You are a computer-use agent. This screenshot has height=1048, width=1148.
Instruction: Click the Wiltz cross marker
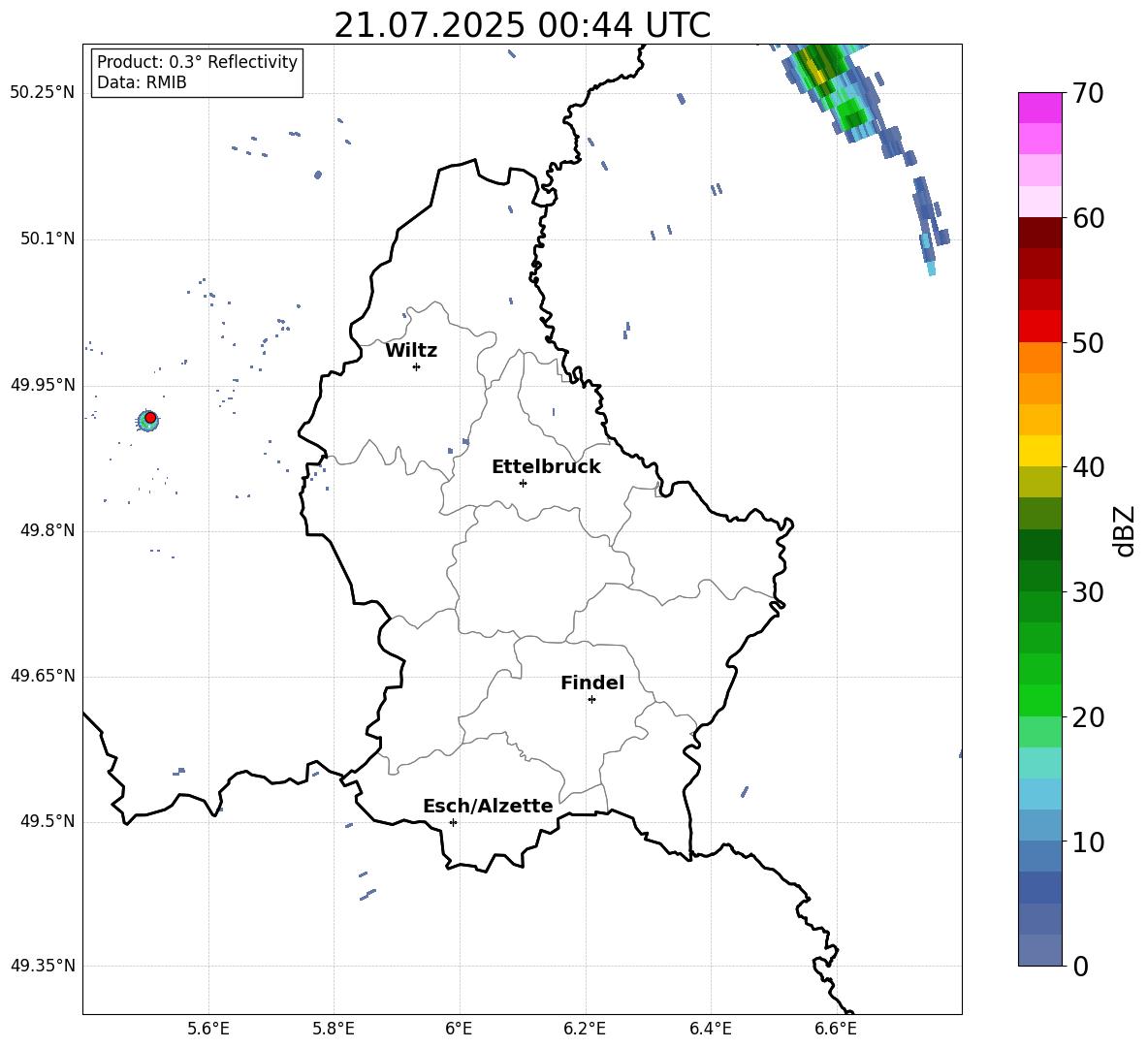tap(417, 366)
